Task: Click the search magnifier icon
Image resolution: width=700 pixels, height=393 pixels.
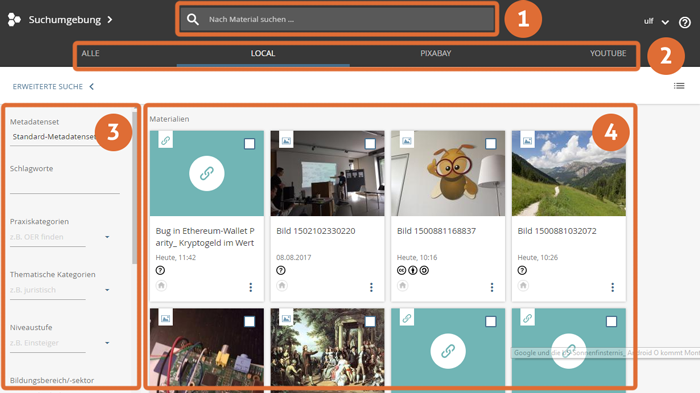Action: pyautogui.click(x=193, y=19)
